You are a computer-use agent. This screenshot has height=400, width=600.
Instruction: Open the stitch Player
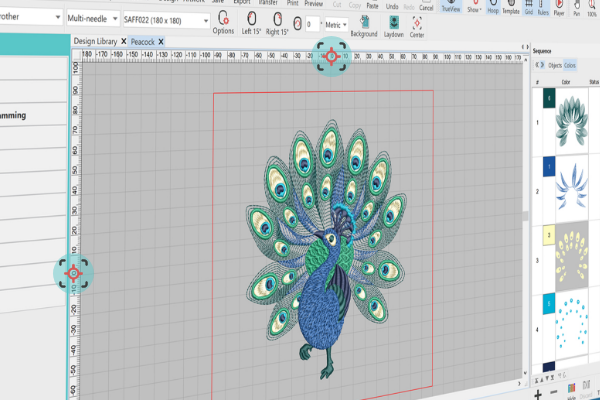click(x=559, y=8)
